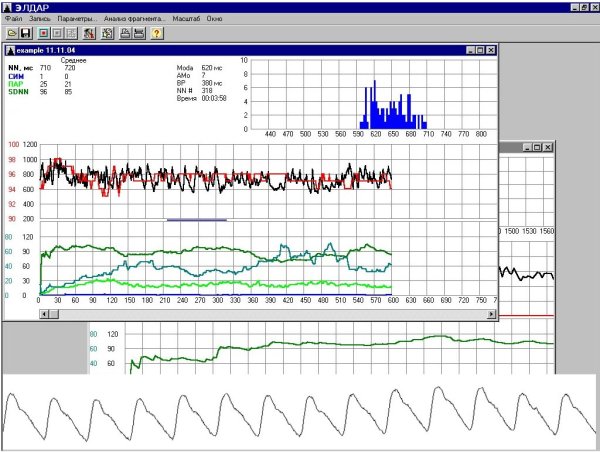Click the 'NN #' count value '318'
The height and width of the screenshot is (452, 600).
coord(207,91)
